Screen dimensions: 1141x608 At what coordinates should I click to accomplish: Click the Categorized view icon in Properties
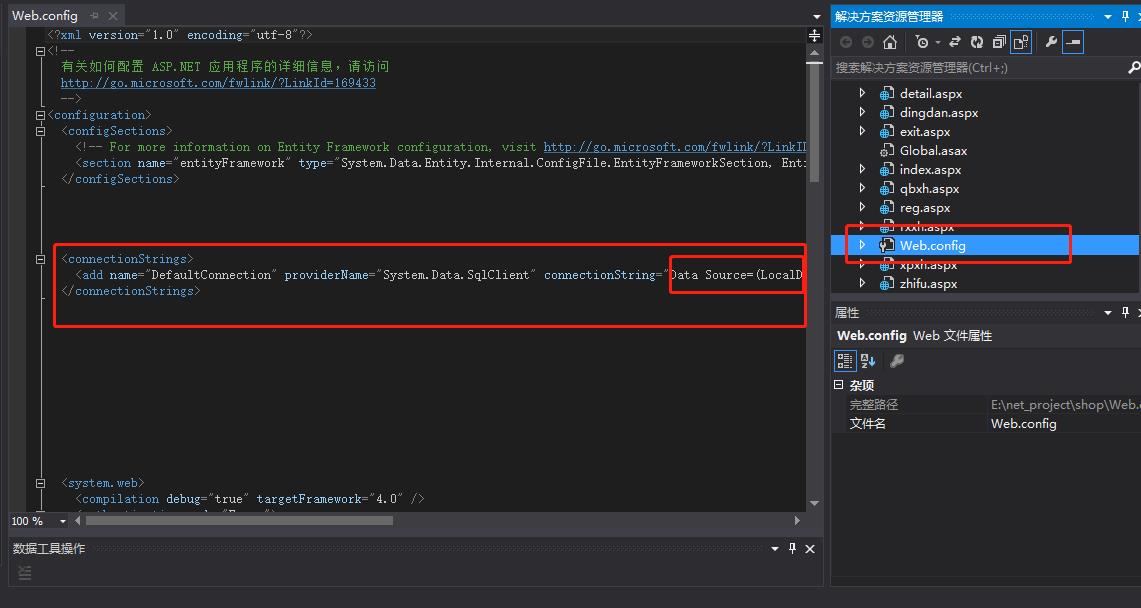845,361
